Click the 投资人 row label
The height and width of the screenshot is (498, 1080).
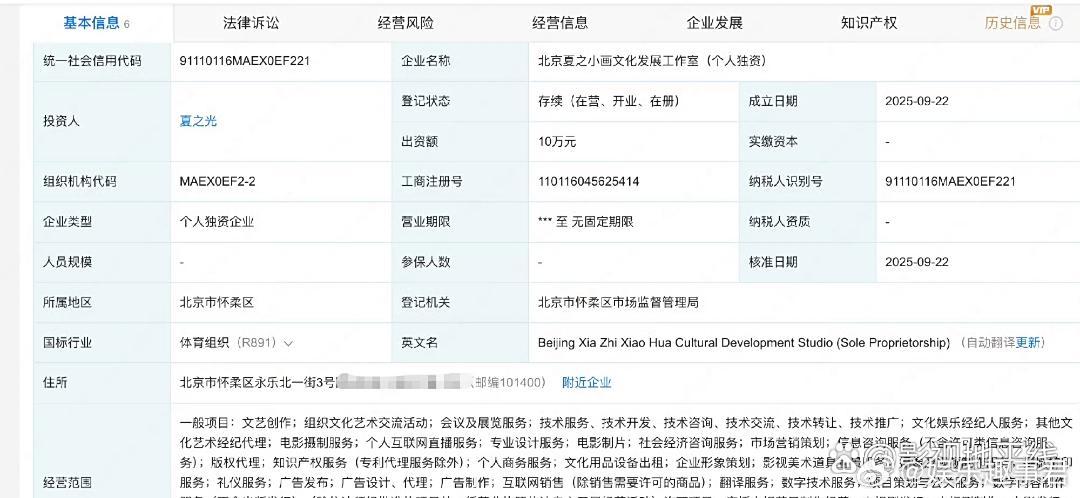61,121
